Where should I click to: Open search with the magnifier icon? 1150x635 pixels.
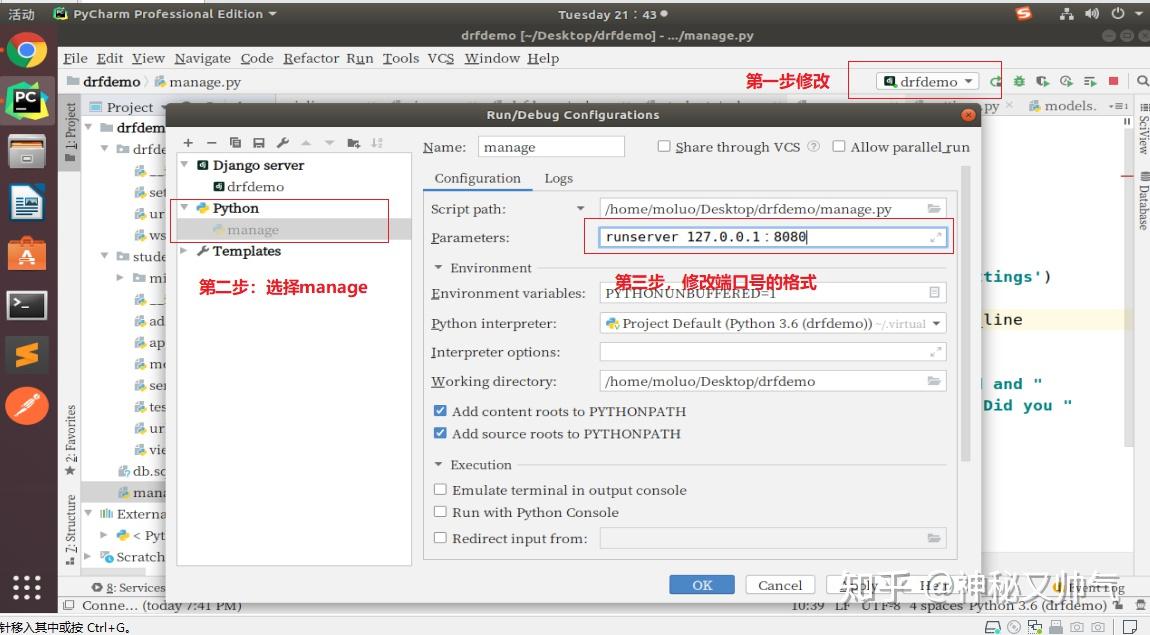click(x=1142, y=81)
